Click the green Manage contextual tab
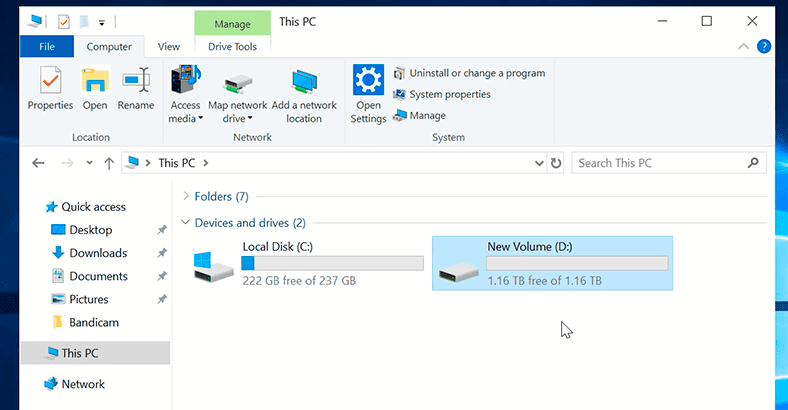This screenshot has height=410, width=788. (232, 24)
